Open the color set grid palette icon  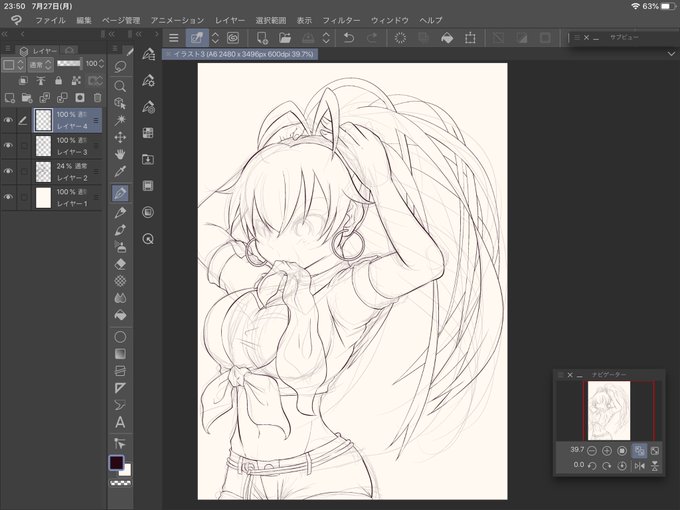148,133
